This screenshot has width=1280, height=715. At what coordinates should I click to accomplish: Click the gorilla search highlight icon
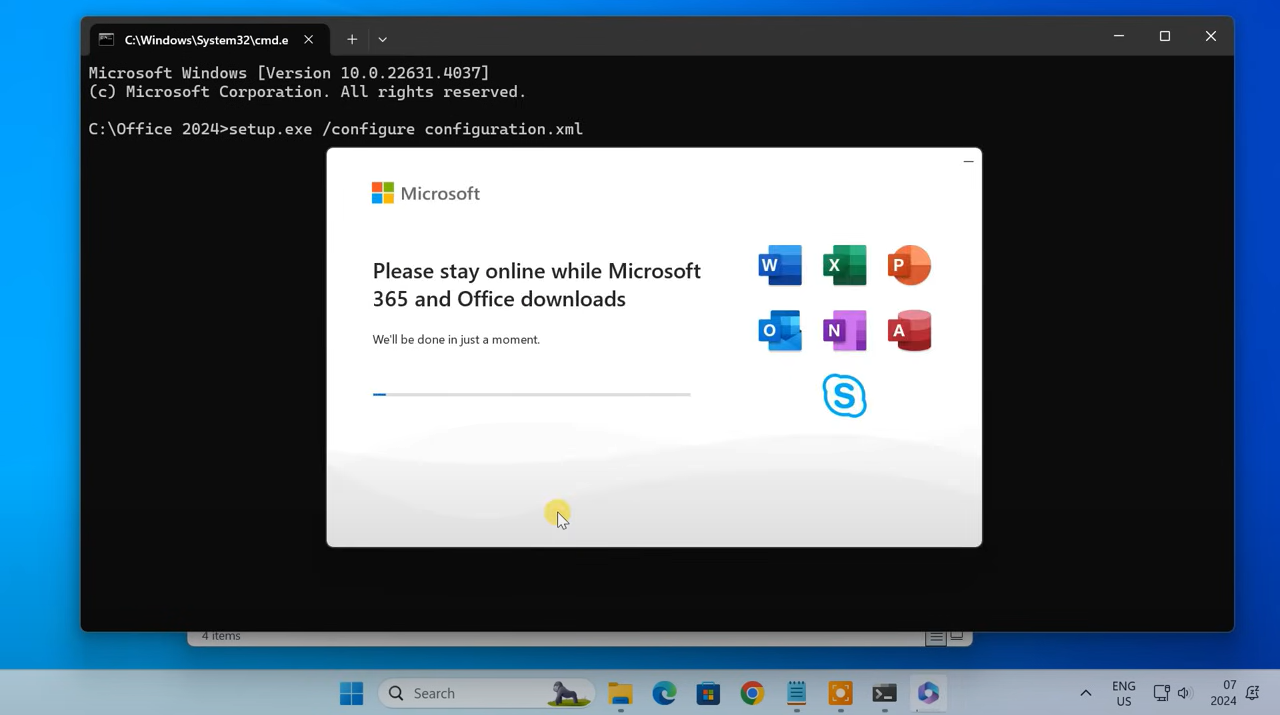[568, 693]
